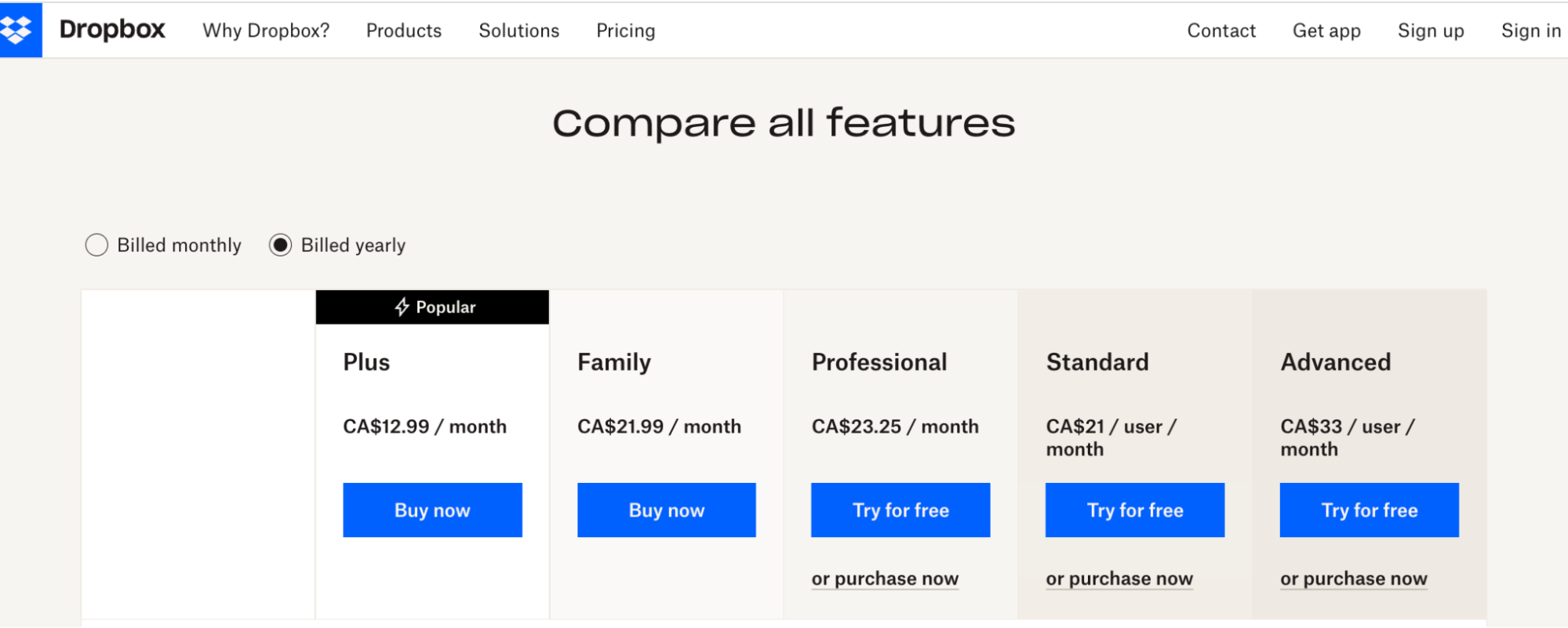Open the Contact link

(1221, 31)
